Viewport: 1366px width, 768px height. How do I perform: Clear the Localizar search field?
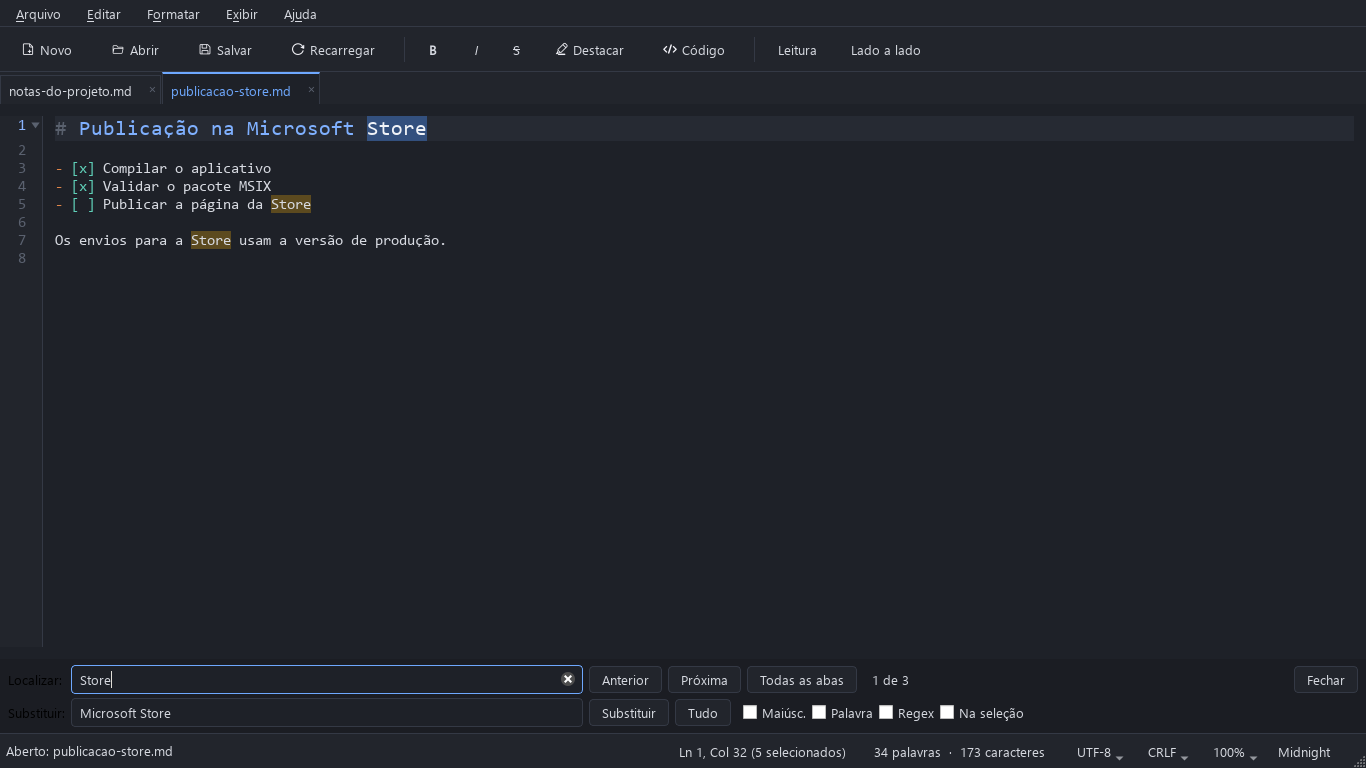[x=568, y=679]
